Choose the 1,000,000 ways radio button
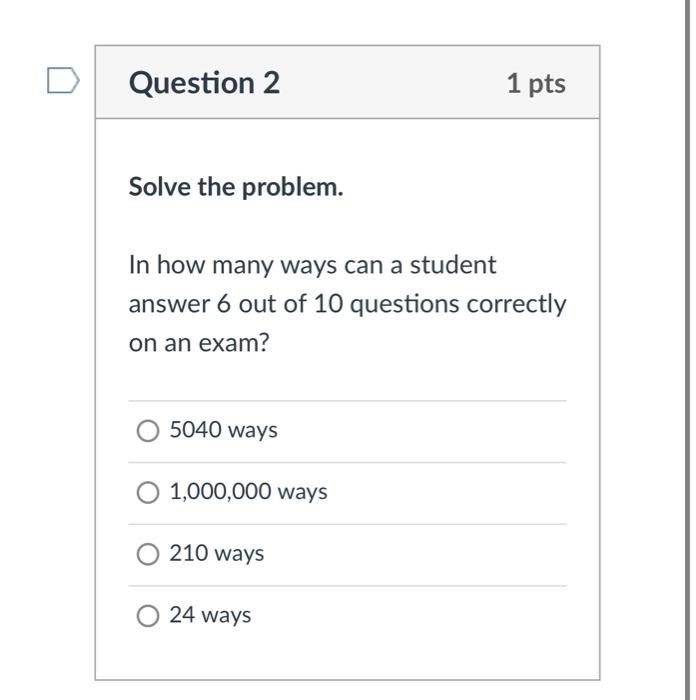 click(x=148, y=493)
